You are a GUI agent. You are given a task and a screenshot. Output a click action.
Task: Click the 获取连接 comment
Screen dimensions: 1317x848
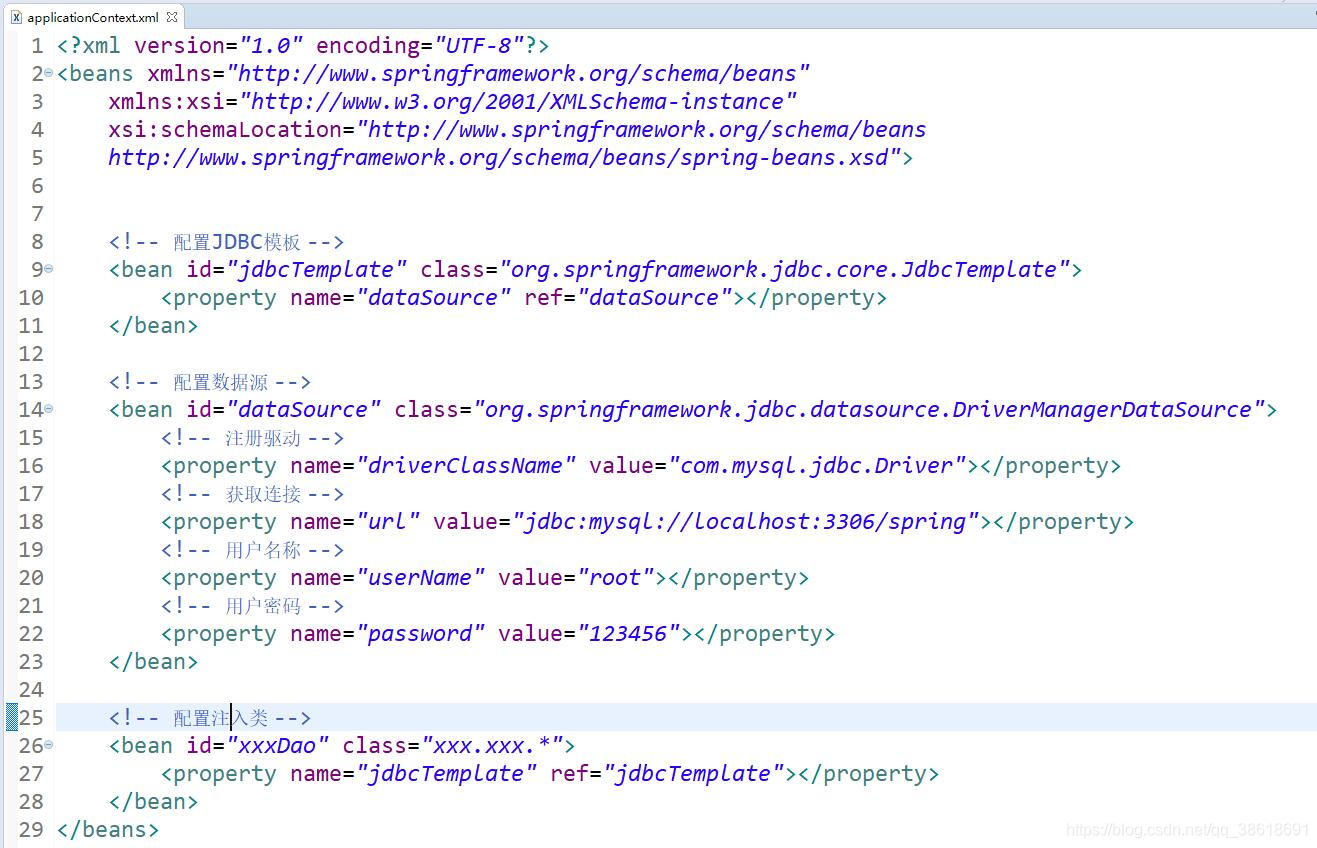coord(252,494)
